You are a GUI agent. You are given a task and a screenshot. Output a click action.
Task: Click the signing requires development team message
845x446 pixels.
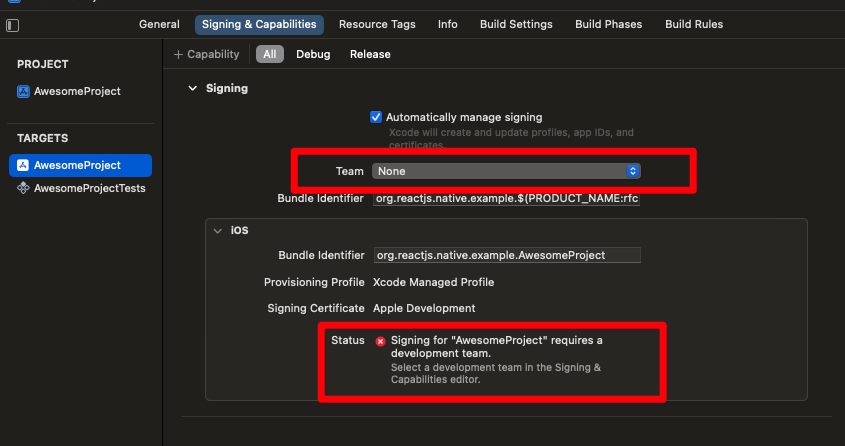click(x=496, y=347)
